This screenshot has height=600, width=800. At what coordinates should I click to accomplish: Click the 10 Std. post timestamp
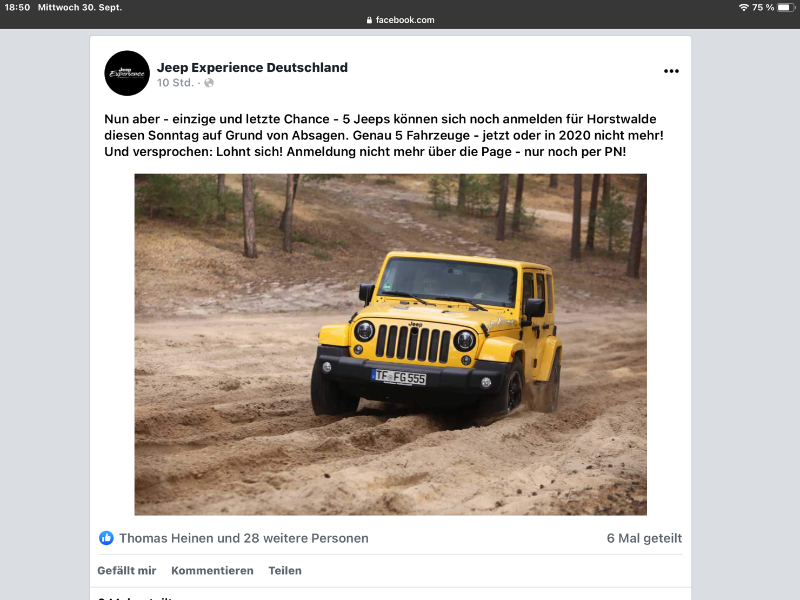coord(175,83)
